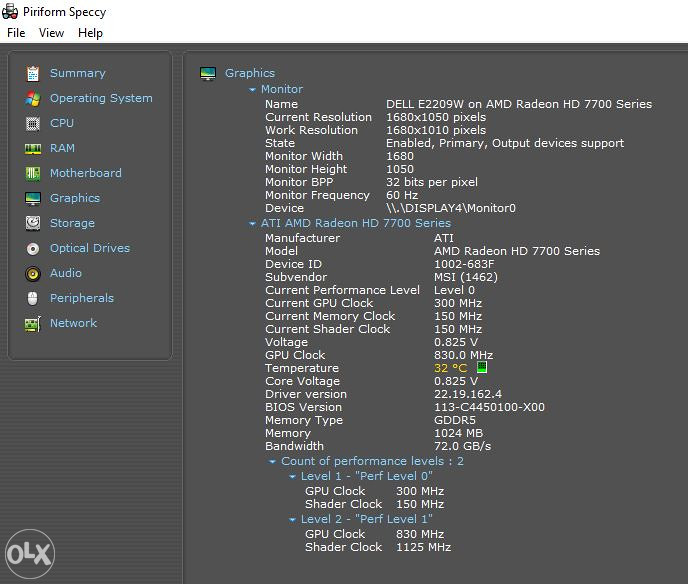Collapse Level 2 "Perf Level 1" node
The width and height of the screenshot is (688, 584).
pyautogui.click(x=292, y=520)
